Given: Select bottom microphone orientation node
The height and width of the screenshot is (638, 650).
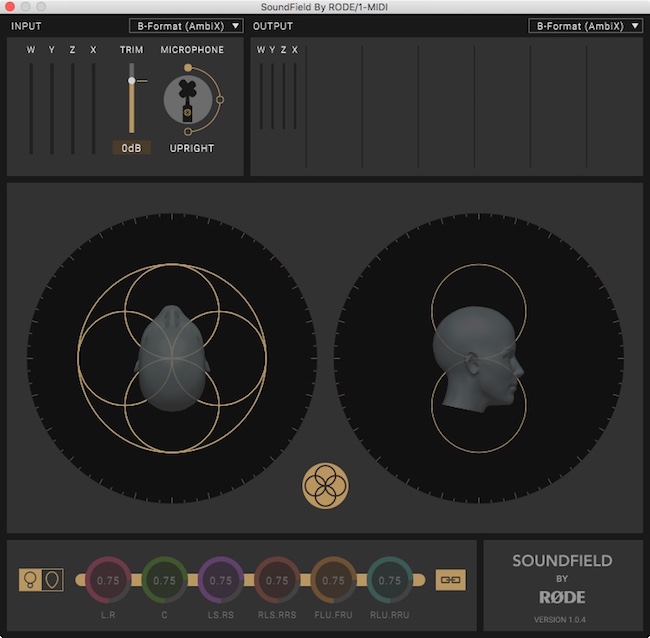Looking at the screenshot, I should tap(188, 131).
